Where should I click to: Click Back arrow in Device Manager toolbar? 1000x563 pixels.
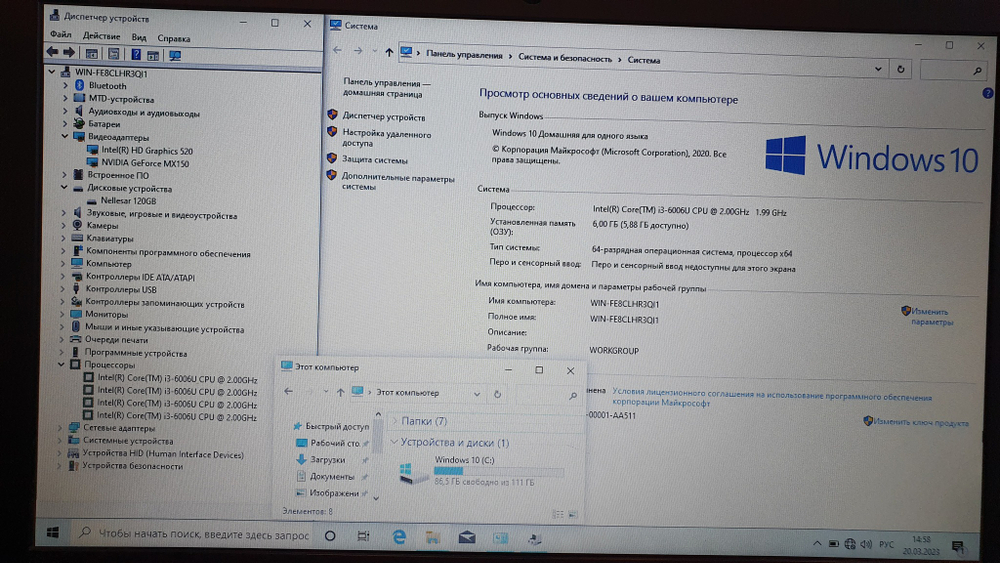pyautogui.click(x=52, y=52)
